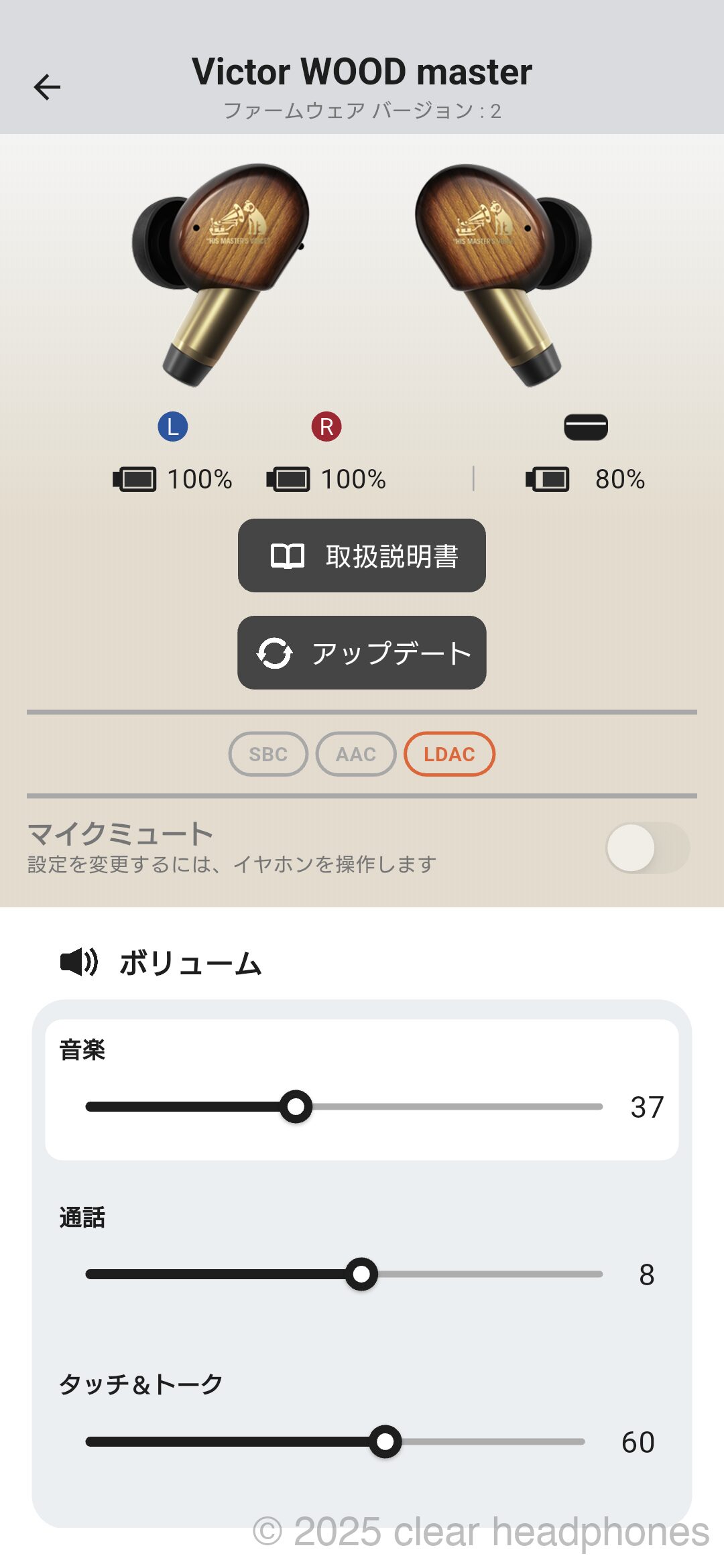Tap the left earbud product image
724x1568 pixels.
tap(221, 268)
